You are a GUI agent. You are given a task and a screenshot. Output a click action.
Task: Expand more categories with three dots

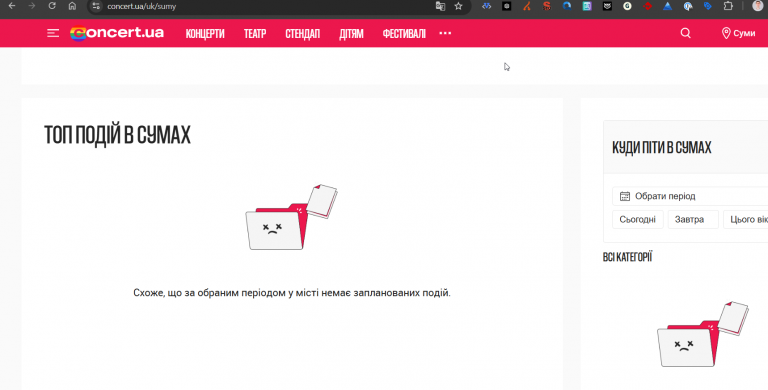[x=445, y=33]
